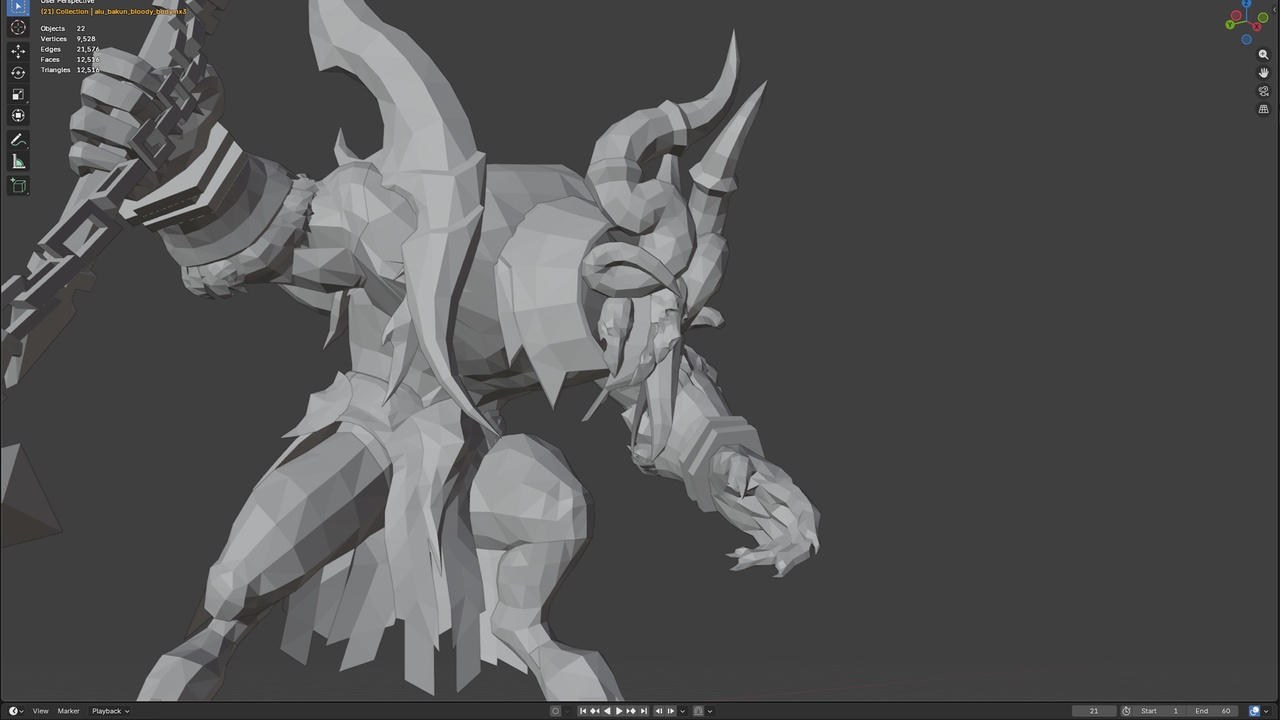
Task: Open the timeline Marker menu
Action: [x=68, y=711]
